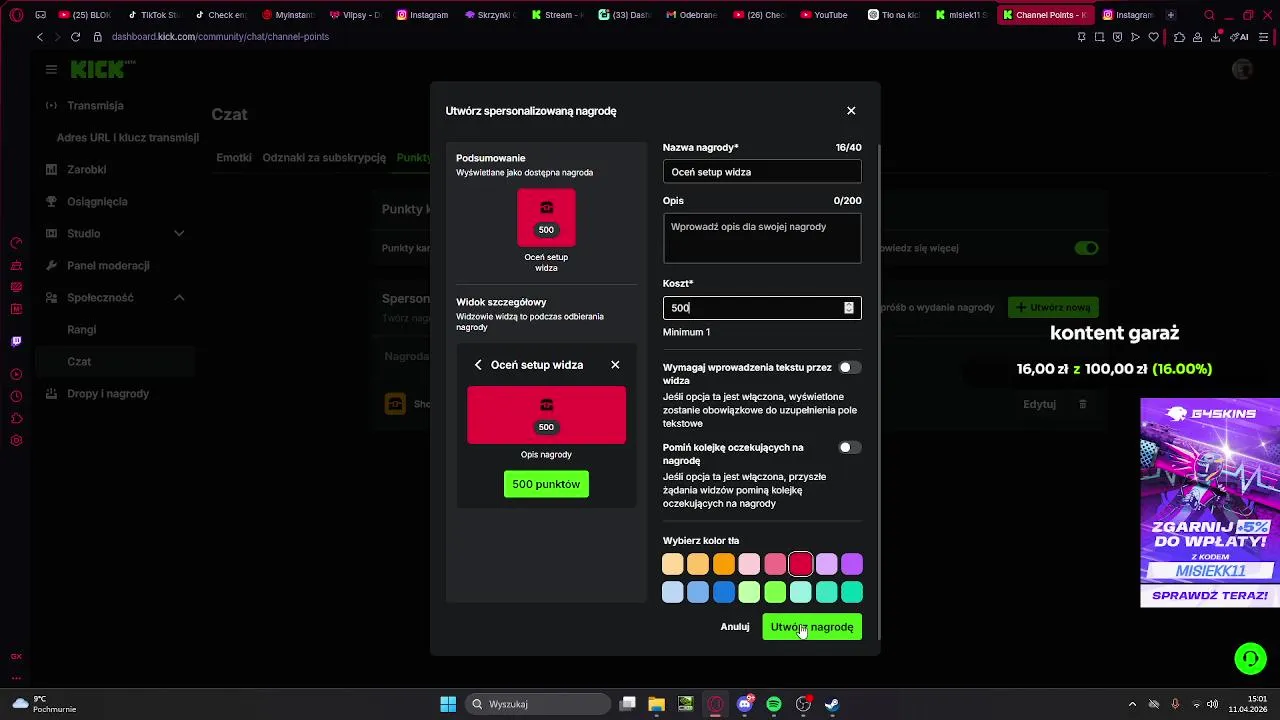Click the Koszt field stepper arrows
Viewport: 1280px width, 720px height.
coord(849,308)
